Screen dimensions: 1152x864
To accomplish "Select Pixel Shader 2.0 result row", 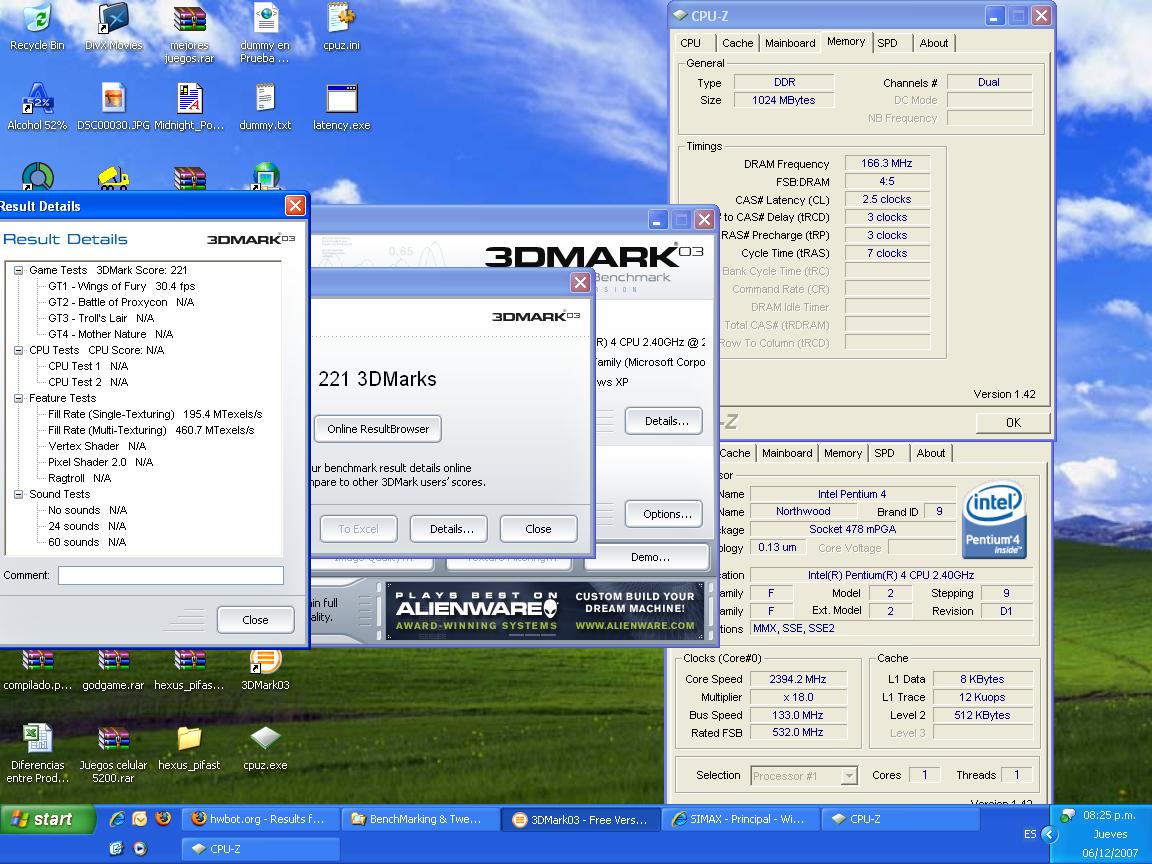I will point(100,462).
